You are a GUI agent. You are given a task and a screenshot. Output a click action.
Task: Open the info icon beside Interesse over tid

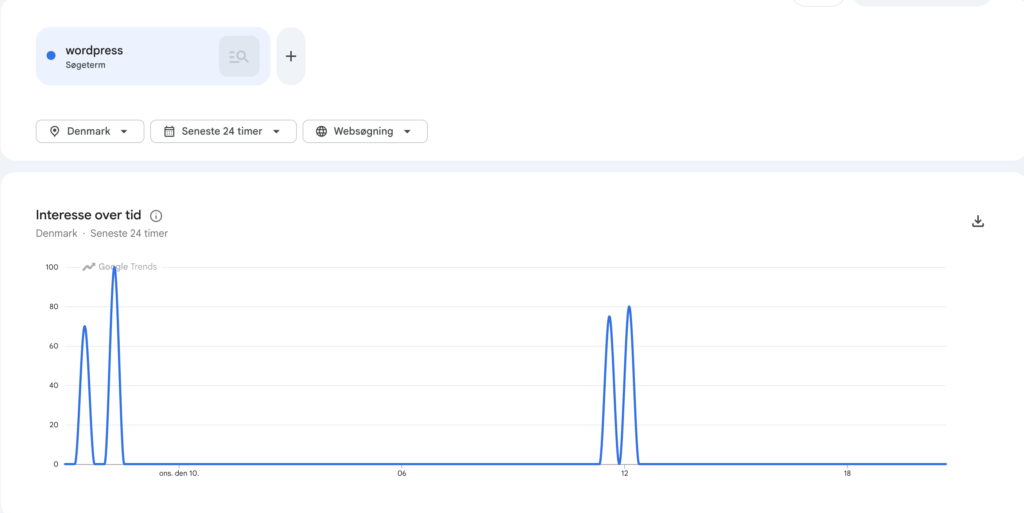coord(156,216)
